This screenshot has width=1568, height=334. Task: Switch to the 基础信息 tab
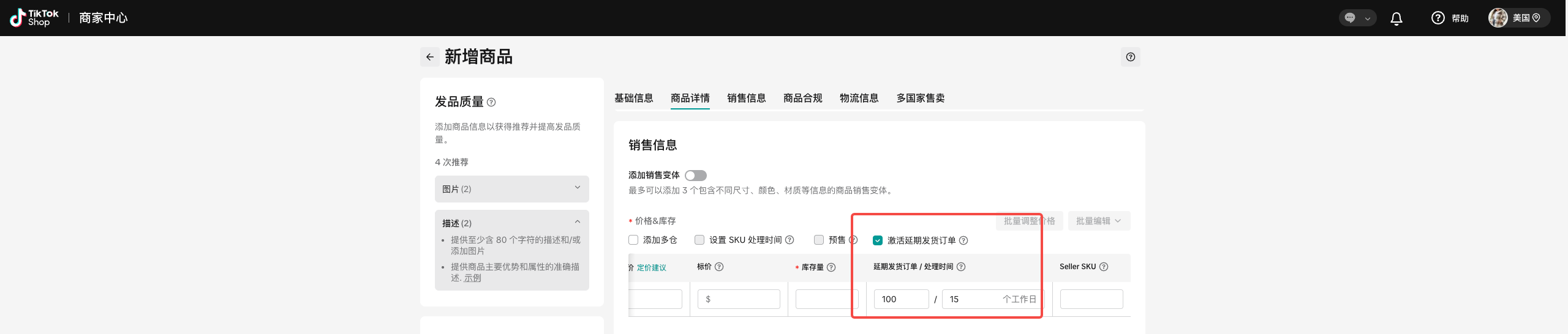(633, 98)
